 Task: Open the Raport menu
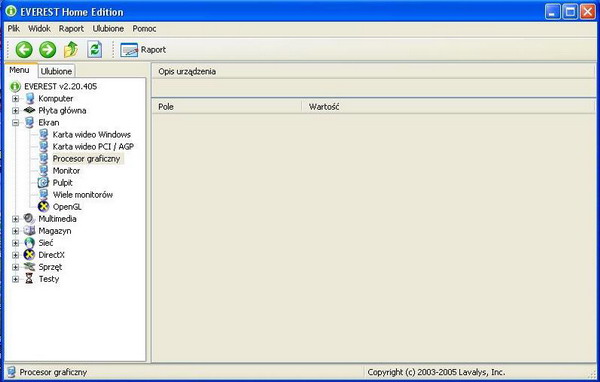pos(71,29)
